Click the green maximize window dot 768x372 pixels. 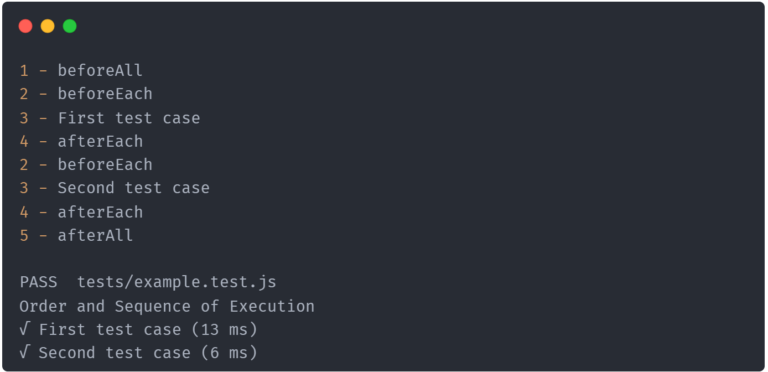pyautogui.click(x=70, y=26)
